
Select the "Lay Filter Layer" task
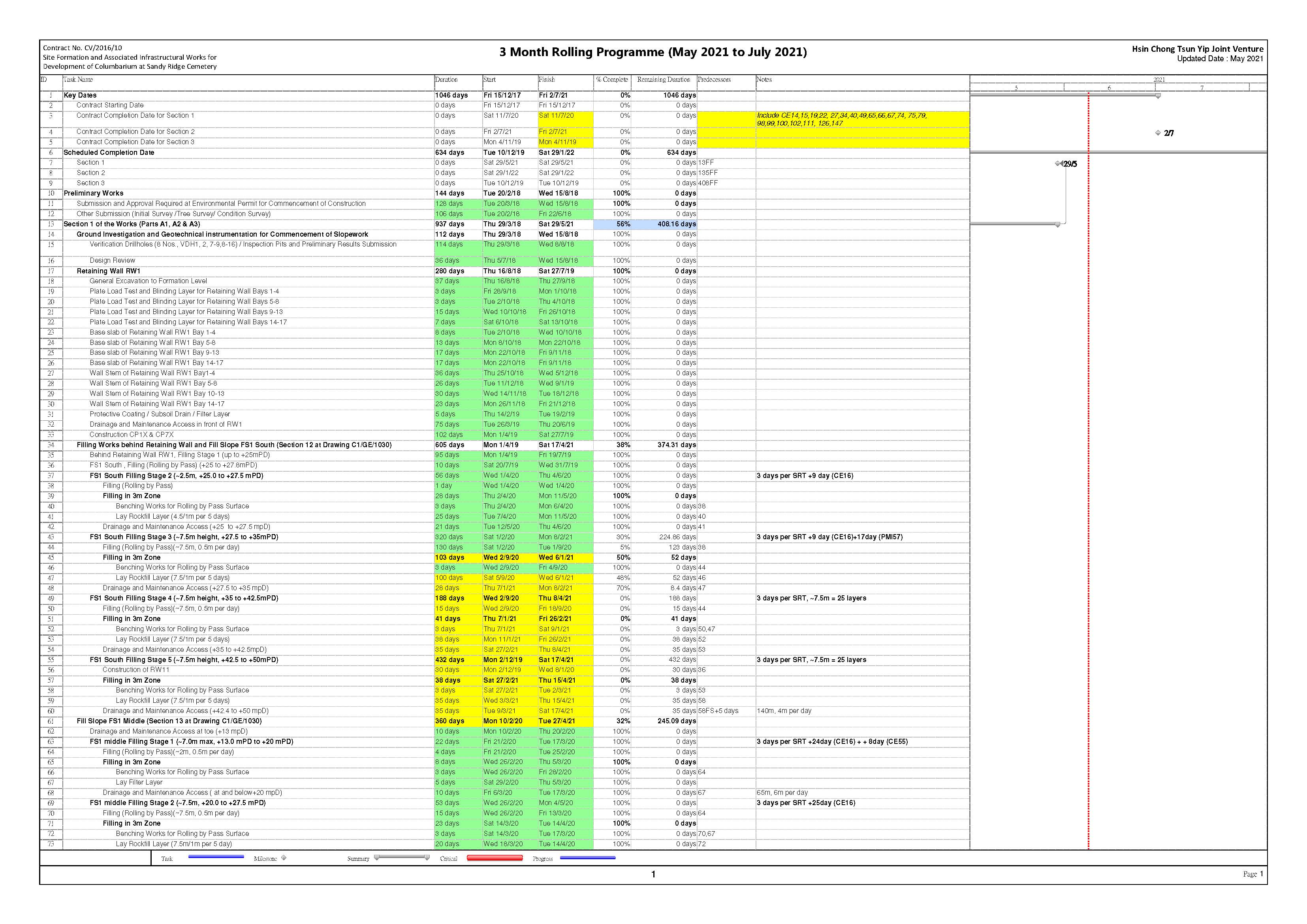point(139,783)
